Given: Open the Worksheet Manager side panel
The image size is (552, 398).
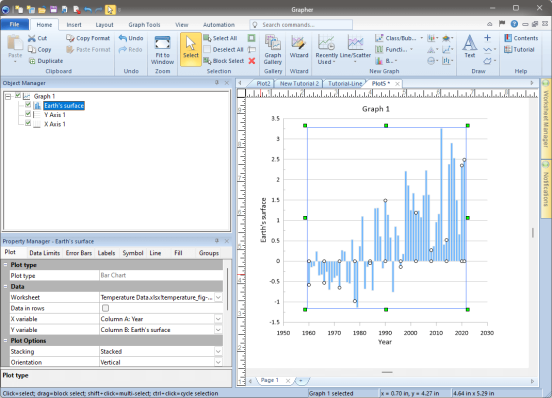Looking at the screenshot, I should [546, 118].
